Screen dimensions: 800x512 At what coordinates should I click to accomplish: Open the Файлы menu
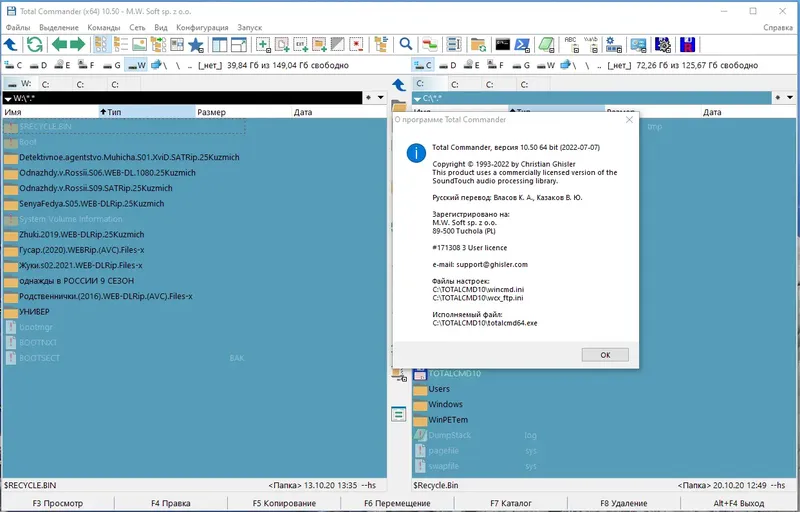[18, 28]
